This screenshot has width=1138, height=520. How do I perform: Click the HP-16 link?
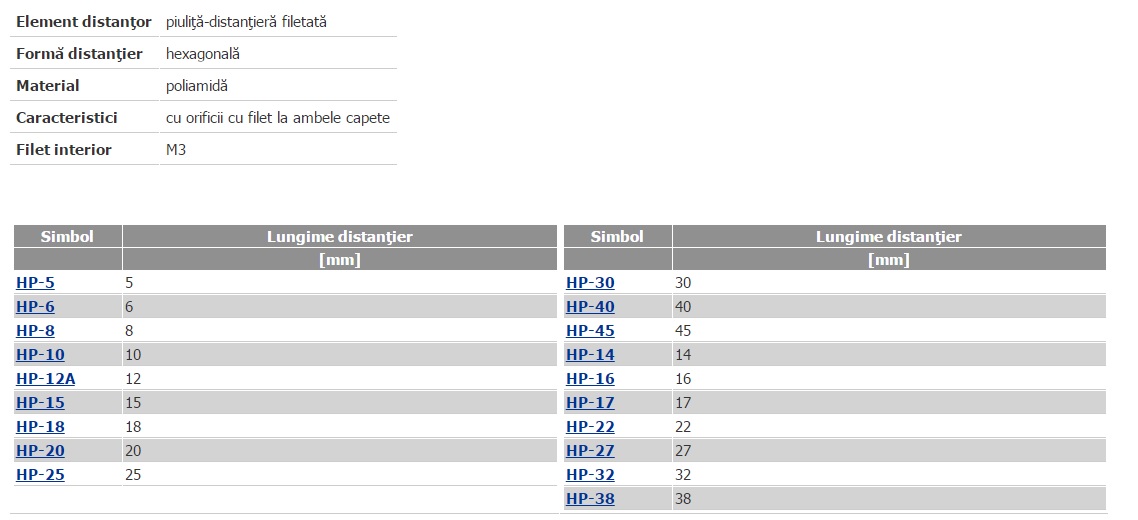tap(590, 379)
